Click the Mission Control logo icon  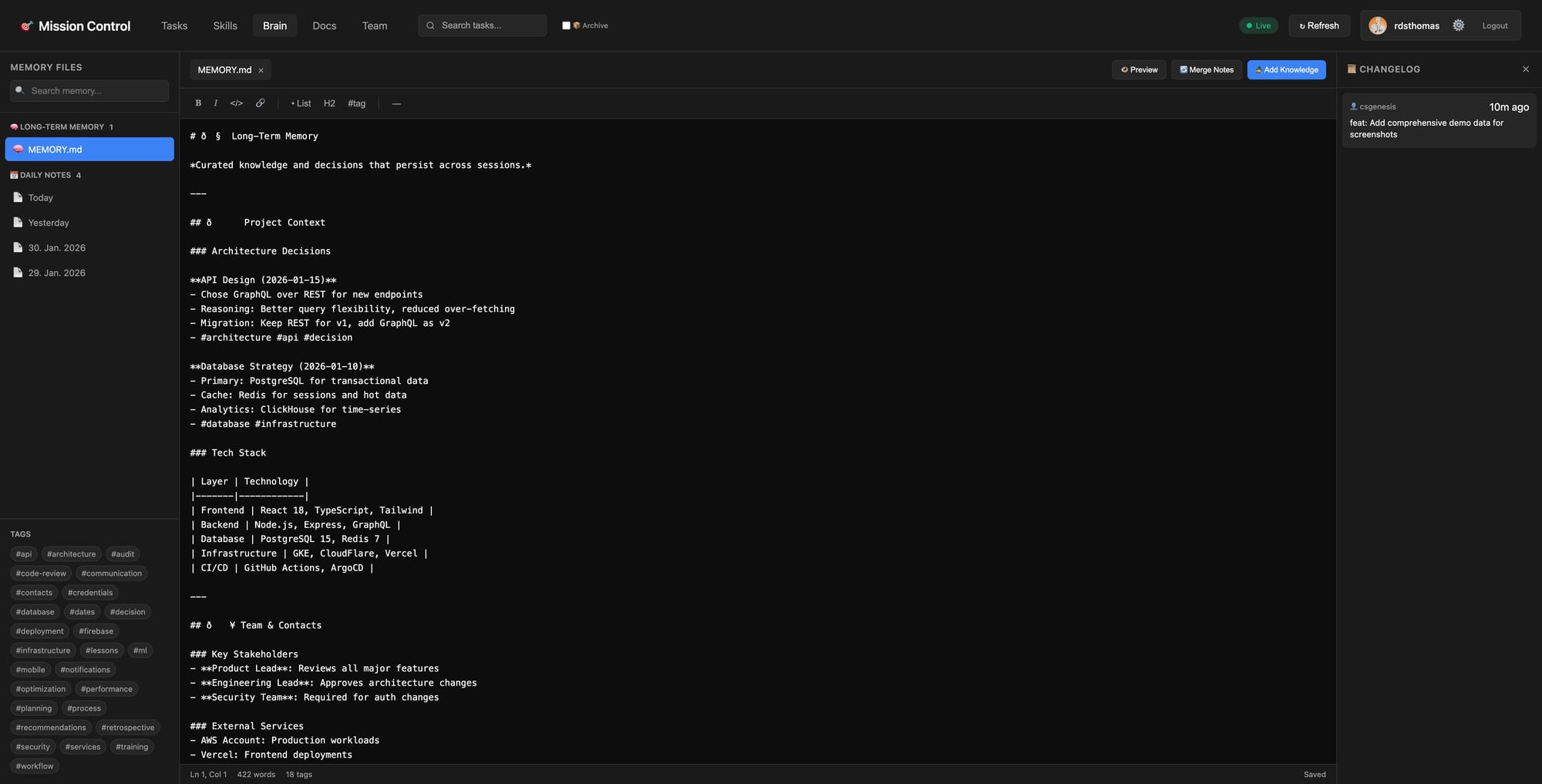27,25
